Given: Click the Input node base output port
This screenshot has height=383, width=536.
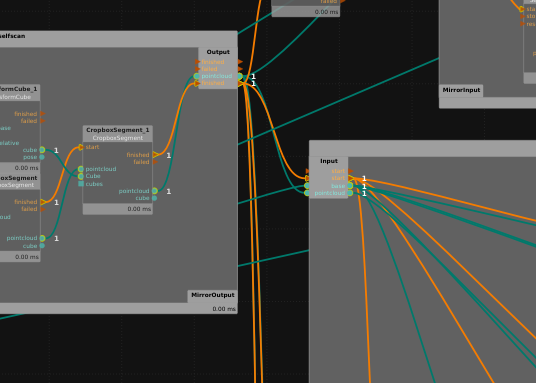Looking at the screenshot, I should pyautogui.click(x=350, y=186).
